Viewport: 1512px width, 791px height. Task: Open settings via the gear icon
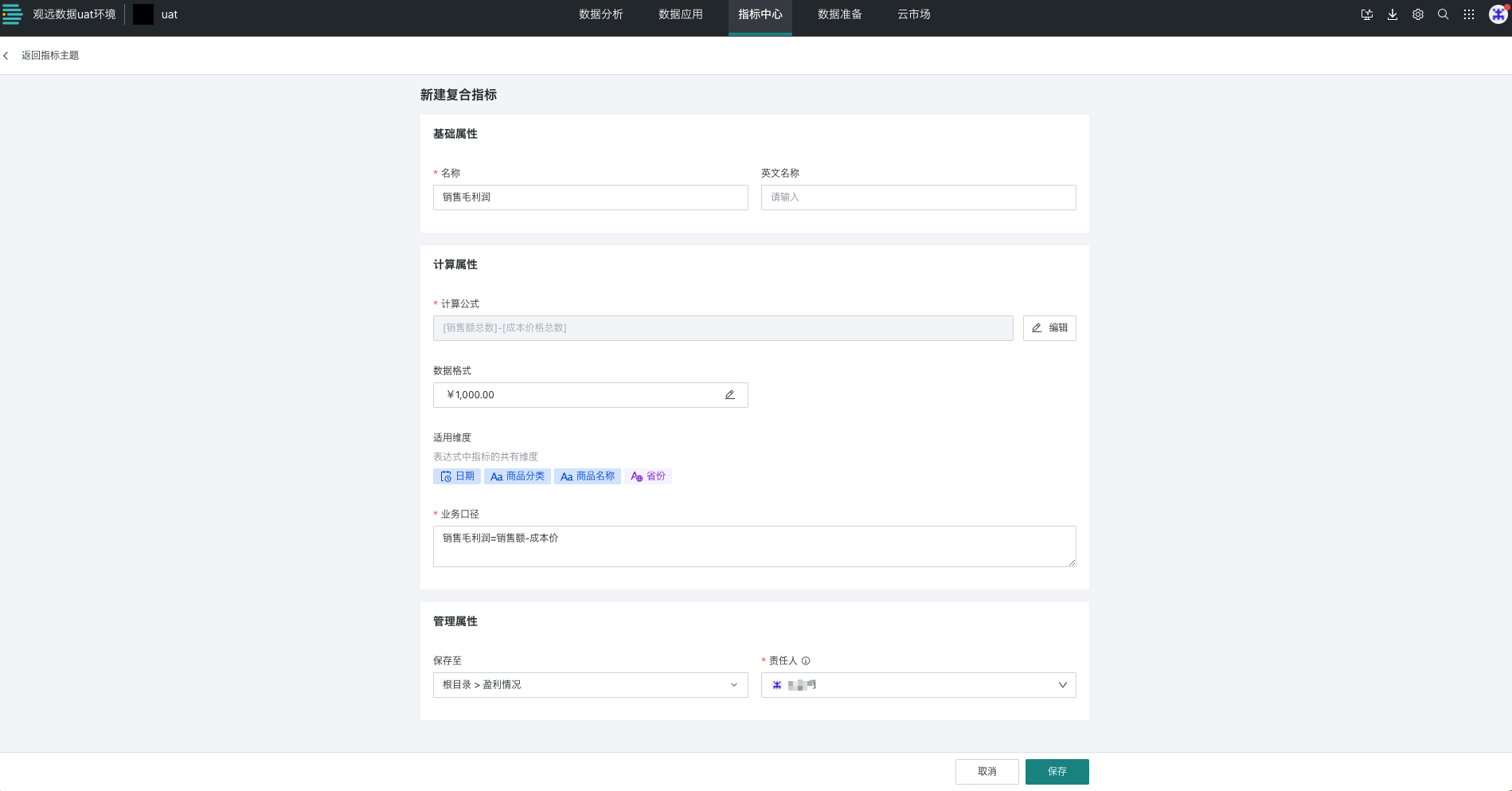pos(1418,14)
